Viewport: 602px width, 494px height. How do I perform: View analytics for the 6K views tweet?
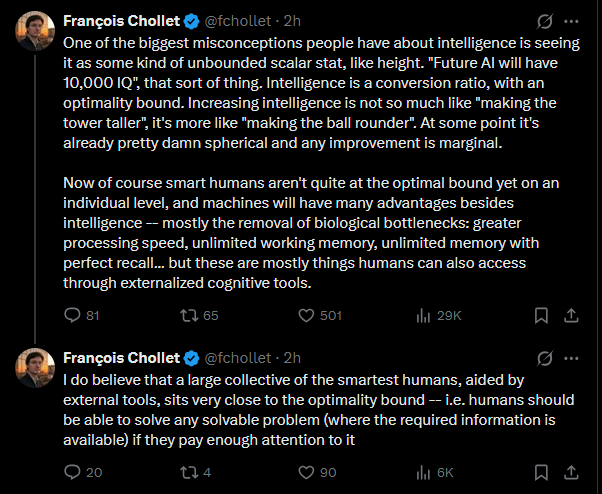pos(421,472)
